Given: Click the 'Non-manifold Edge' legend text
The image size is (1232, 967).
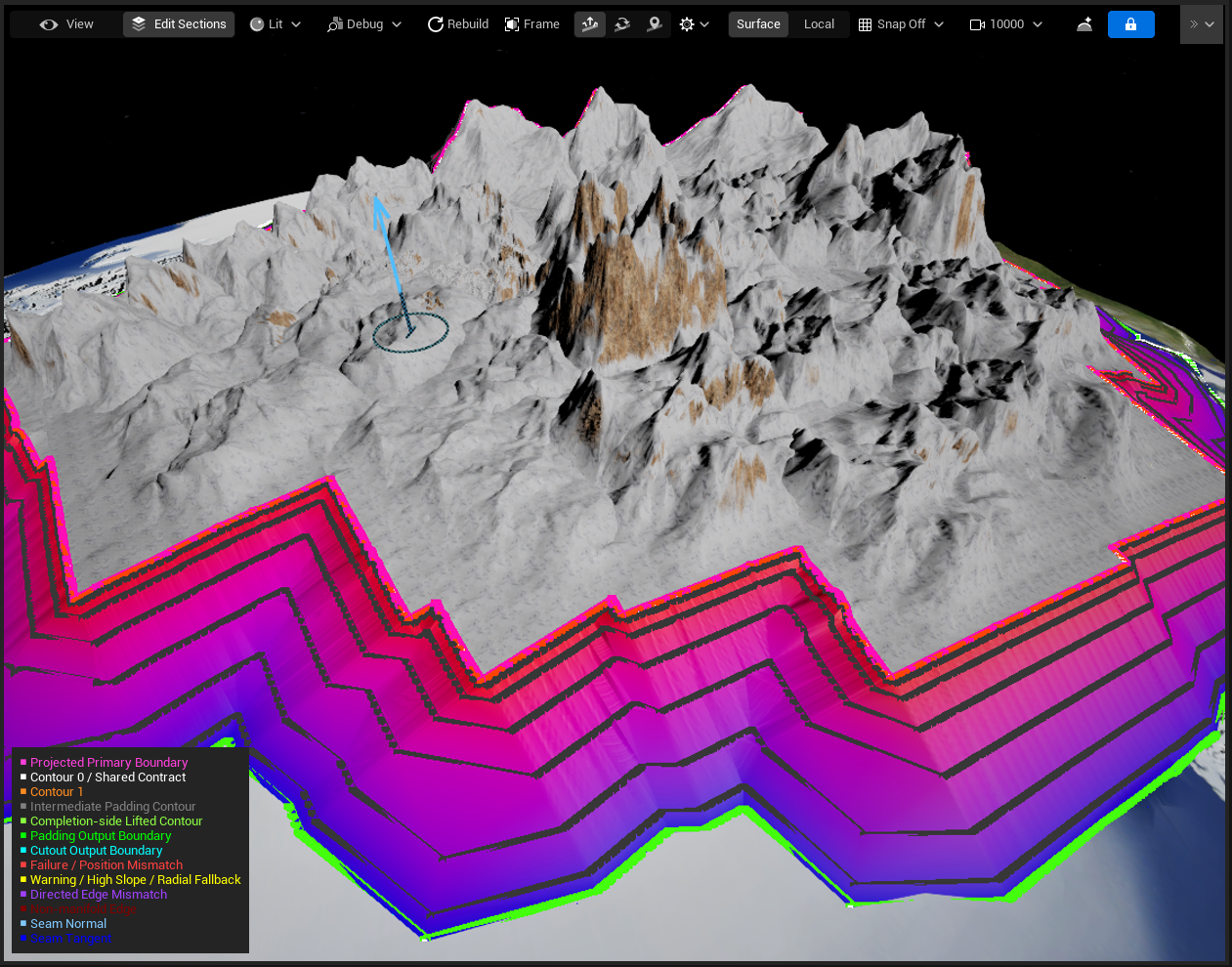Looking at the screenshot, I should pyautogui.click(x=83, y=909).
